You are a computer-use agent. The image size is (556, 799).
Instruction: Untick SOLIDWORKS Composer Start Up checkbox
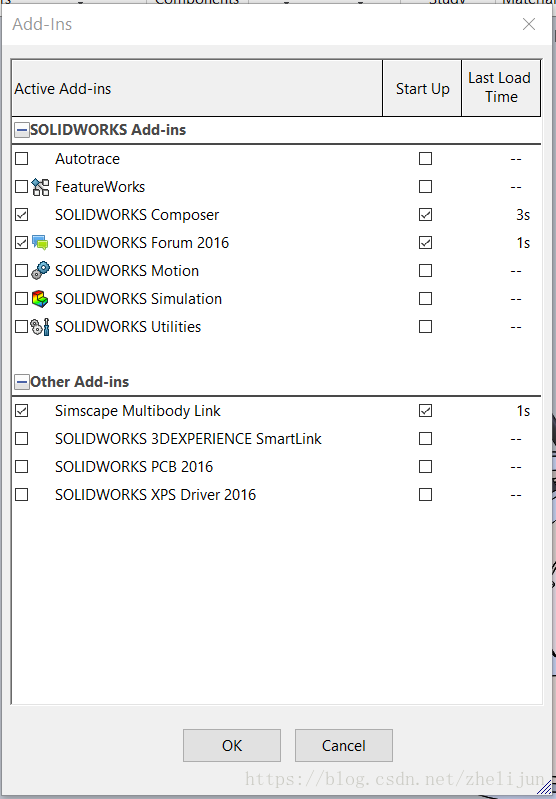coord(426,215)
